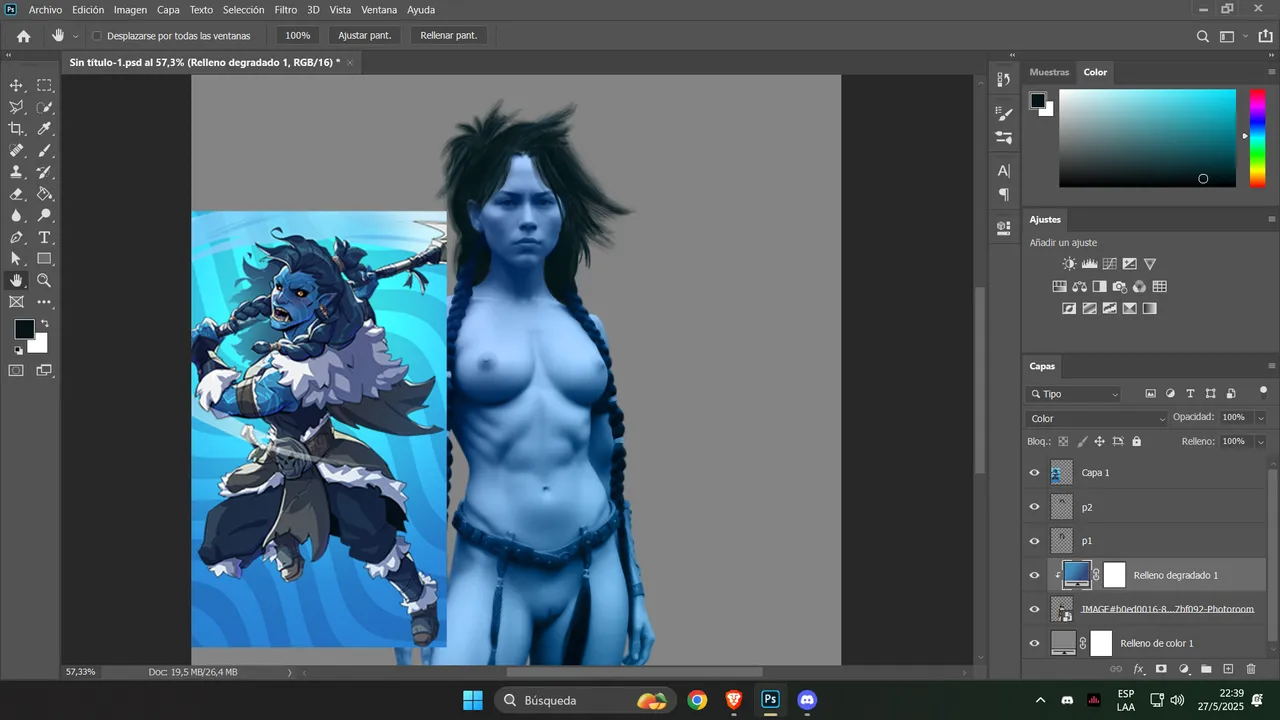Select the Eyedropper tool
Viewport: 1280px width, 720px height.
click(45, 129)
